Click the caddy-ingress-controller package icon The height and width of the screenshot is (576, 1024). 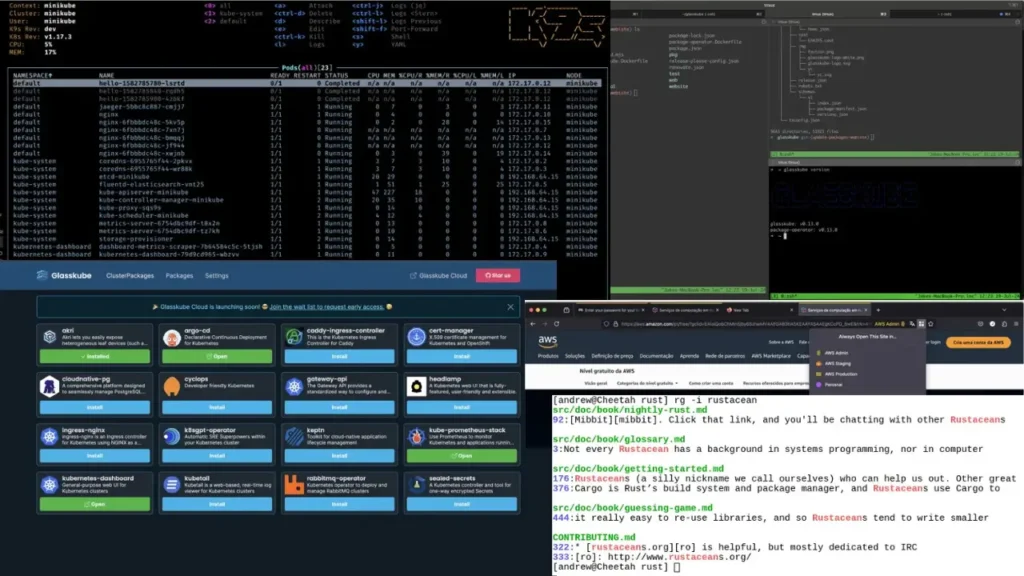pos(295,337)
